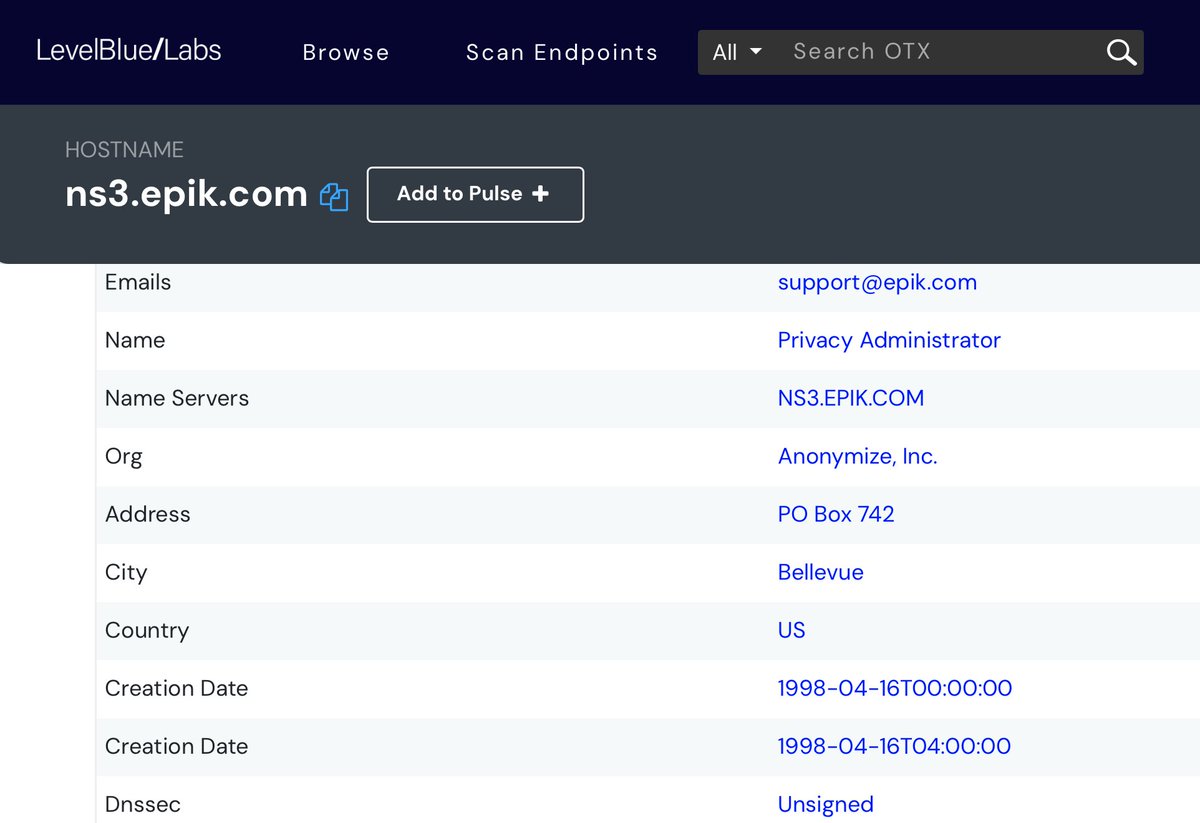Click the US country link
Viewport: 1200px width, 823px height.
[791, 630]
